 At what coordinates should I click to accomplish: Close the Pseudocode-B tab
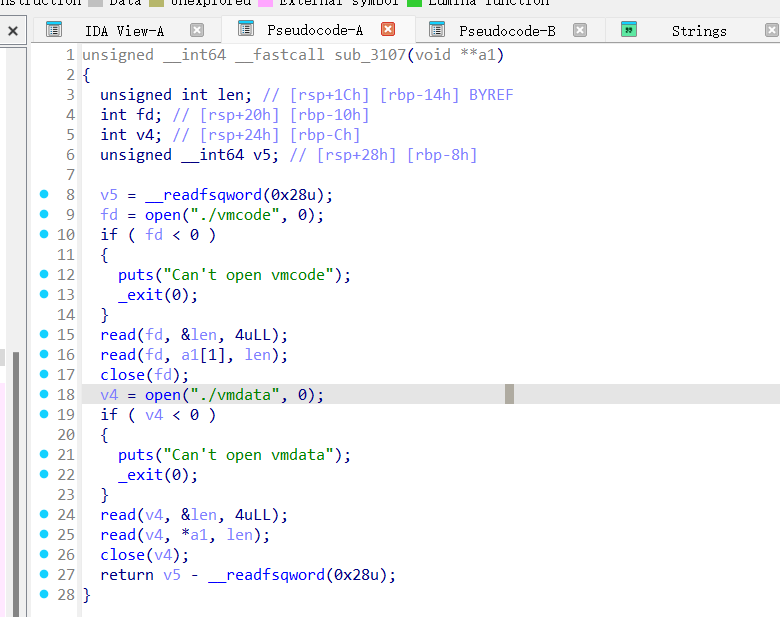click(x=580, y=30)
